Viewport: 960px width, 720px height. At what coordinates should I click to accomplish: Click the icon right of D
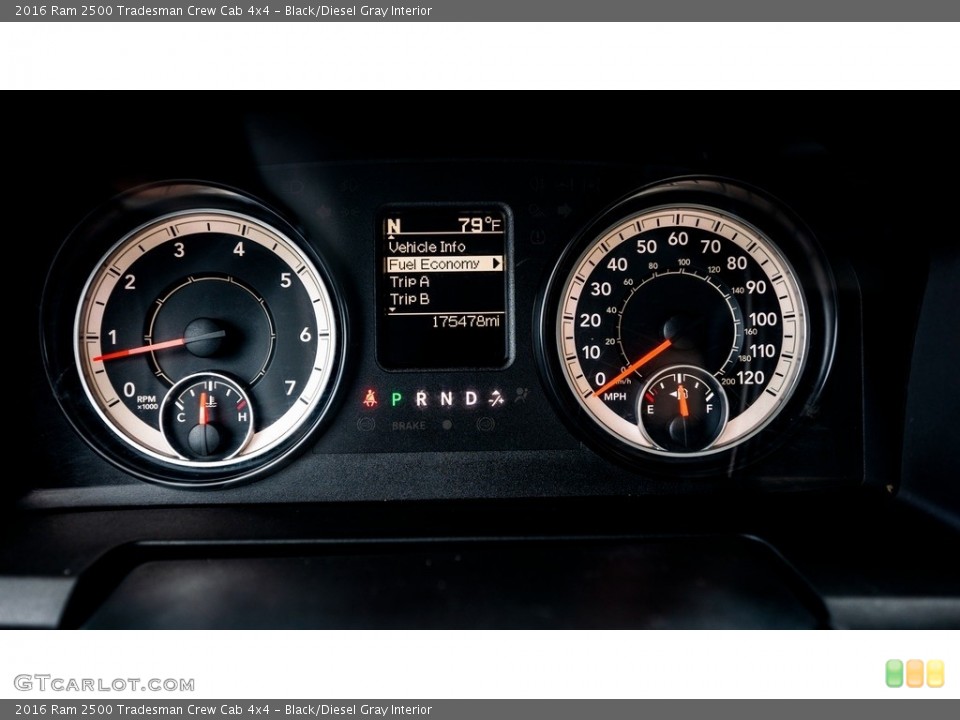pos(496,399)
